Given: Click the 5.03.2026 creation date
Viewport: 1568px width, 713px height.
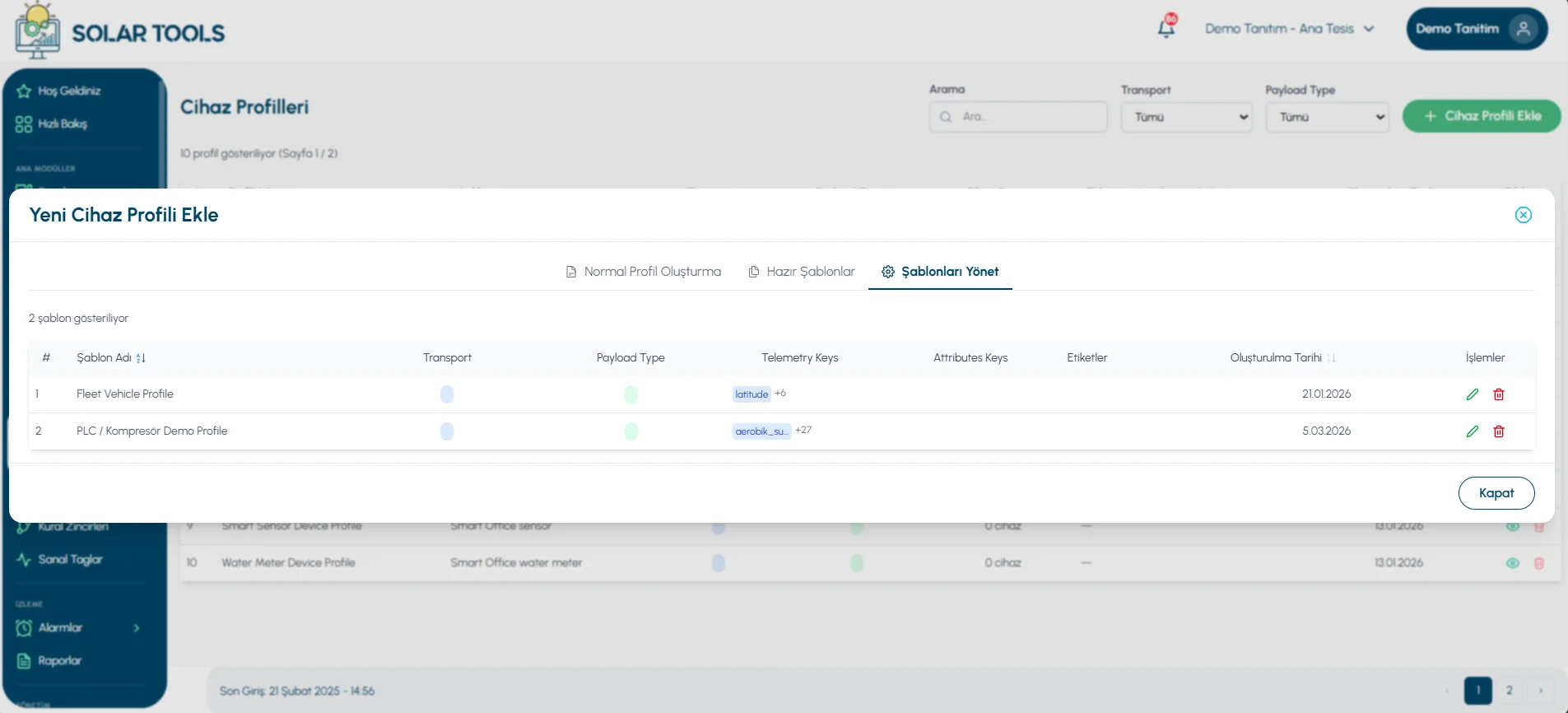Looking at the screenshot, I should 1326,431.
